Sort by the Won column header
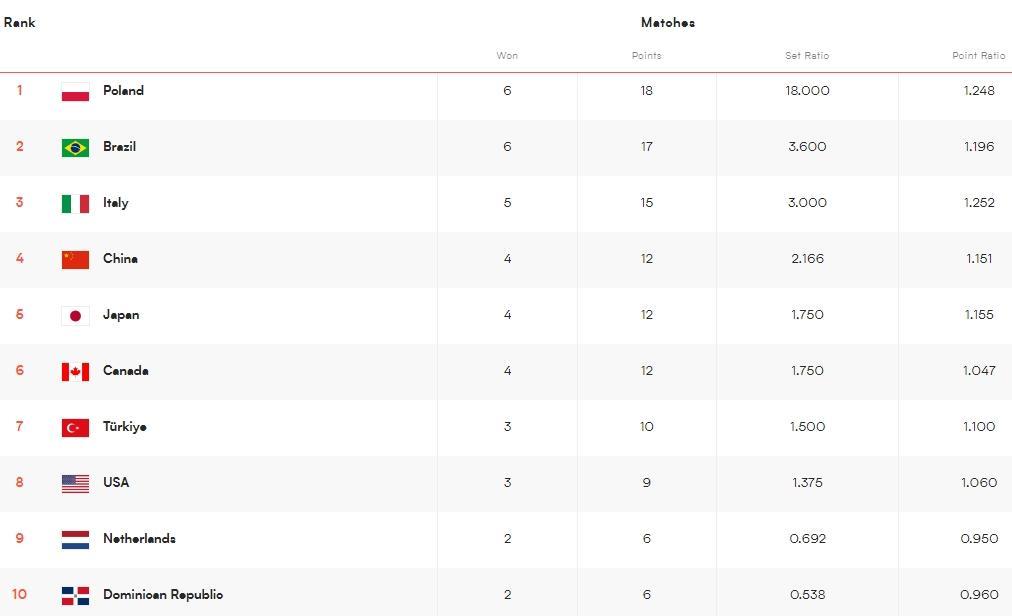 click(507, 56)
